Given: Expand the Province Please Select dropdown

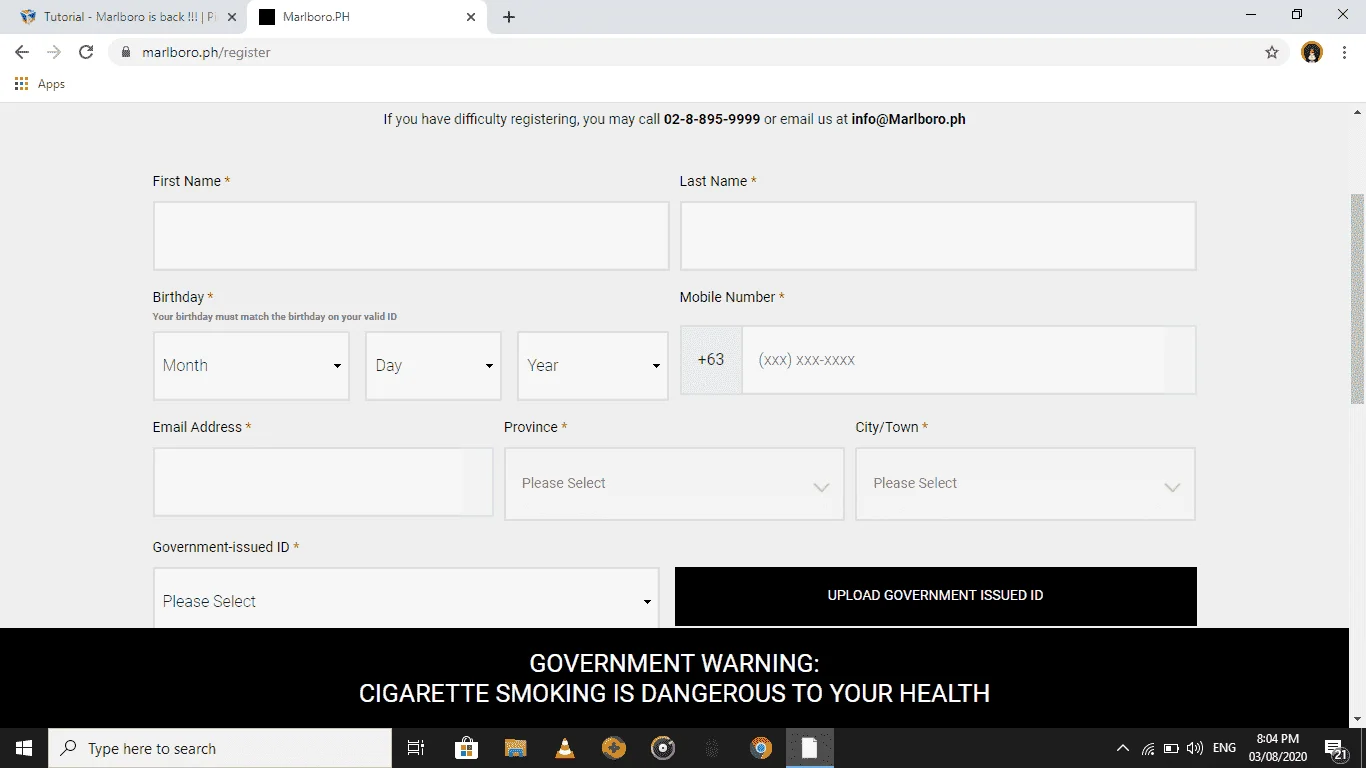Looking at the screenshot, I should tap(674, 484).
